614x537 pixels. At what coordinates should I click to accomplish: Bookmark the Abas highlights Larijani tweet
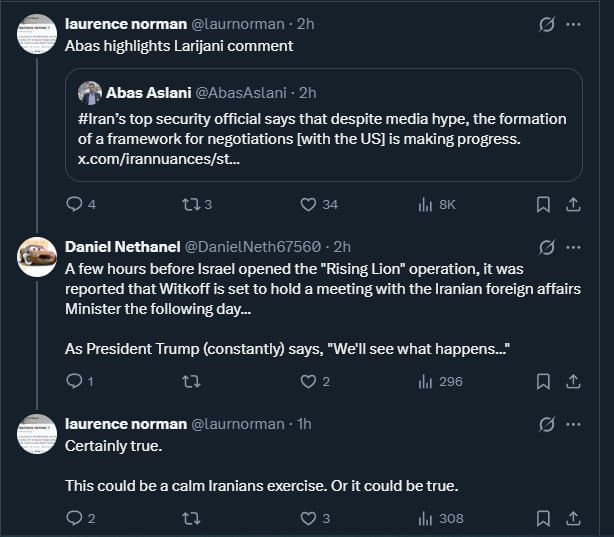coord(543,204)
